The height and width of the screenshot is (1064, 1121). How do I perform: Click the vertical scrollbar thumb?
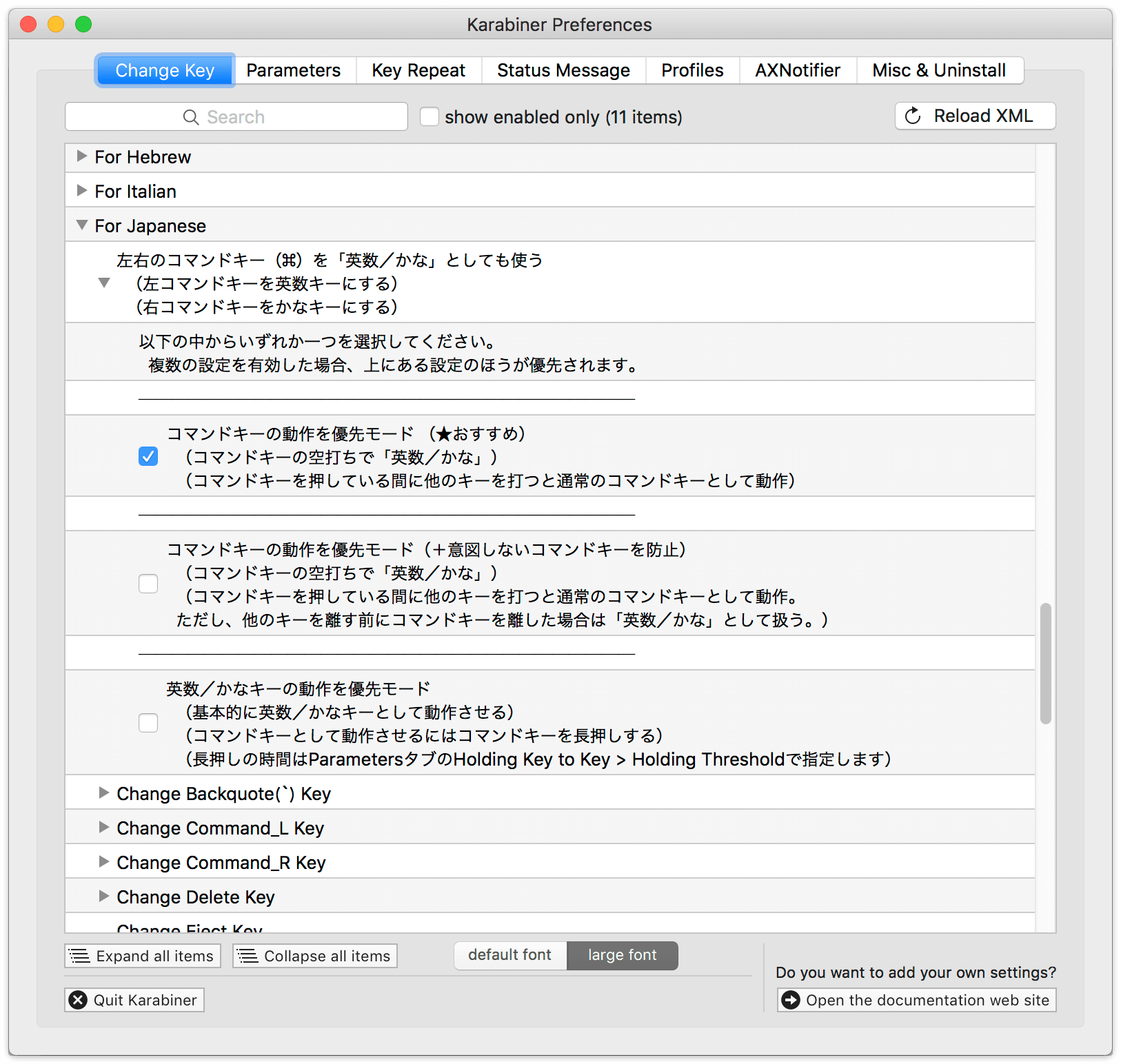click(1046, 664)
